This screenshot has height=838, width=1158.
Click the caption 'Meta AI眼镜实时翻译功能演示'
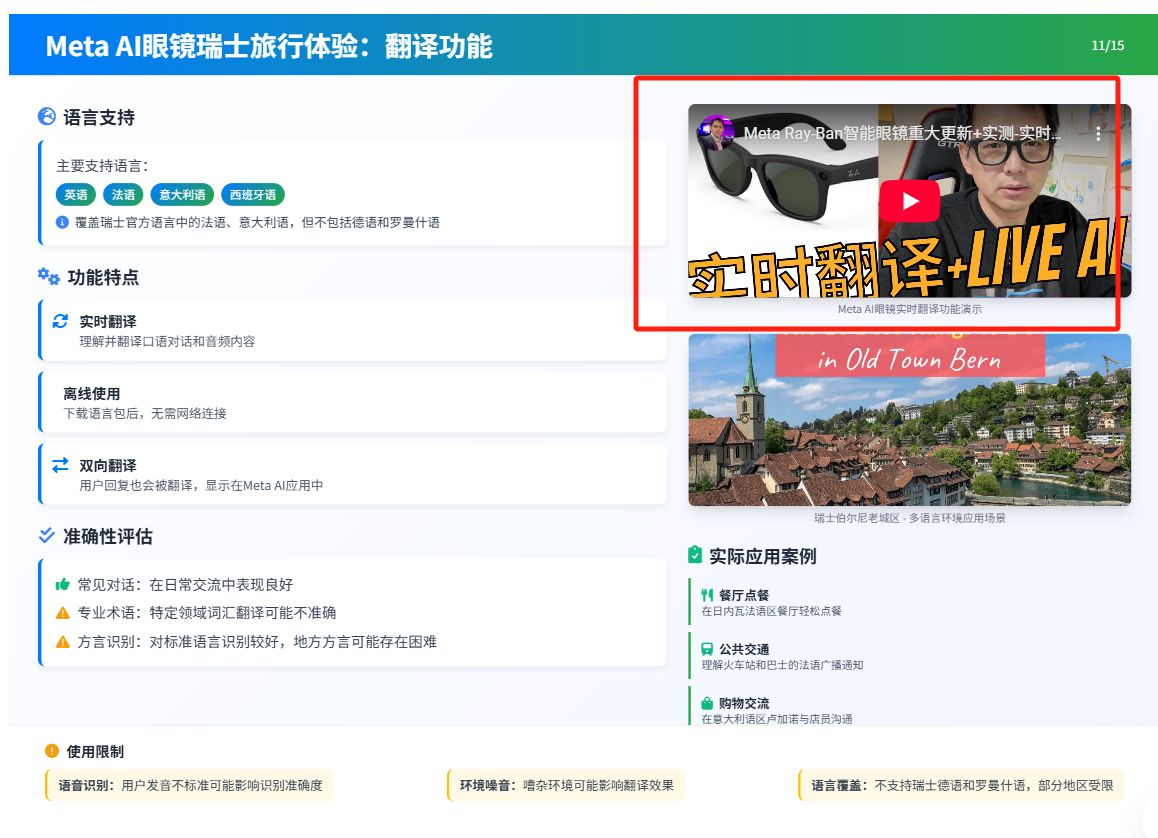coord(909,309)
